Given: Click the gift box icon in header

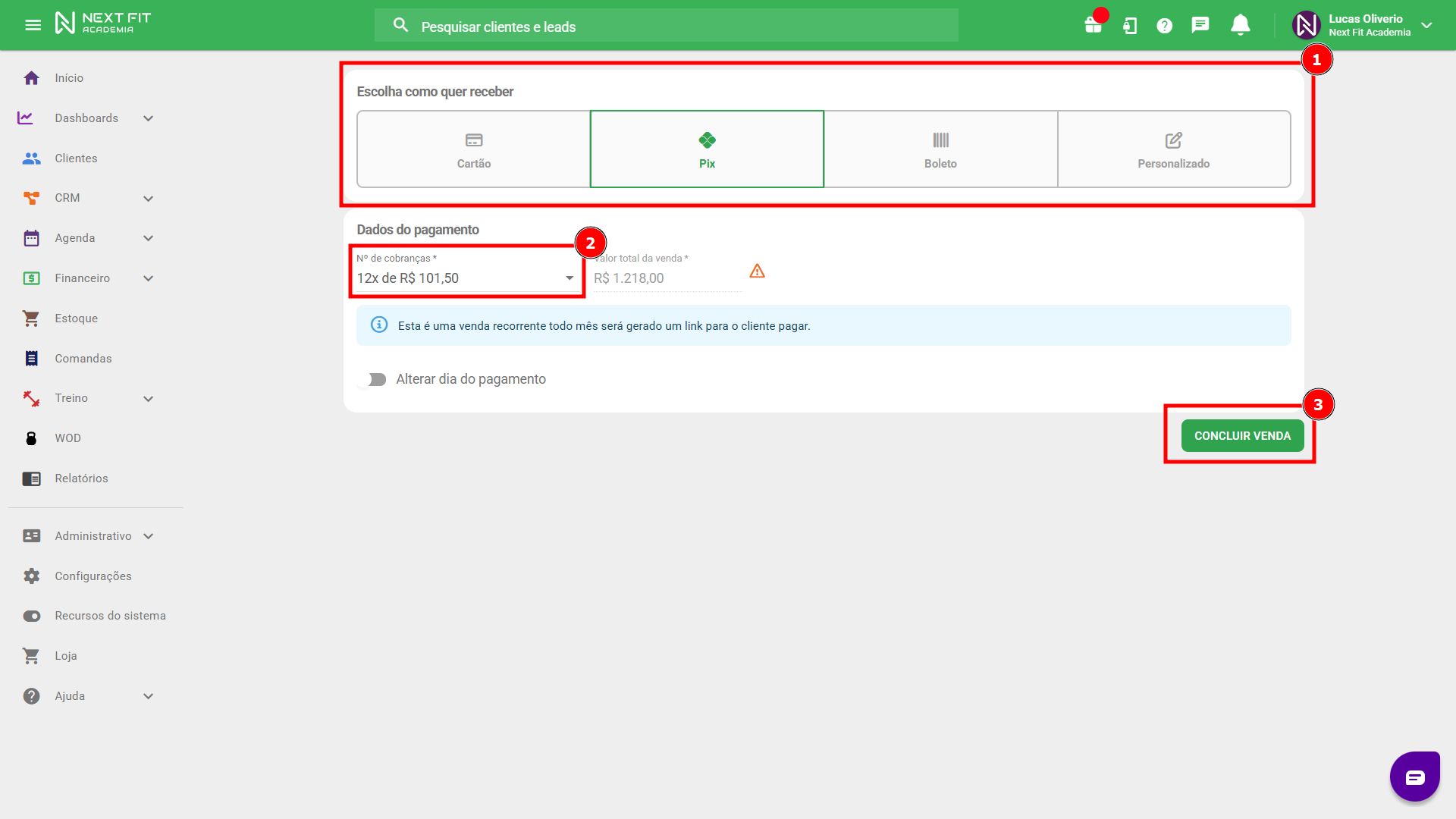Looking at the screenshot, I should pos(1093,25).
